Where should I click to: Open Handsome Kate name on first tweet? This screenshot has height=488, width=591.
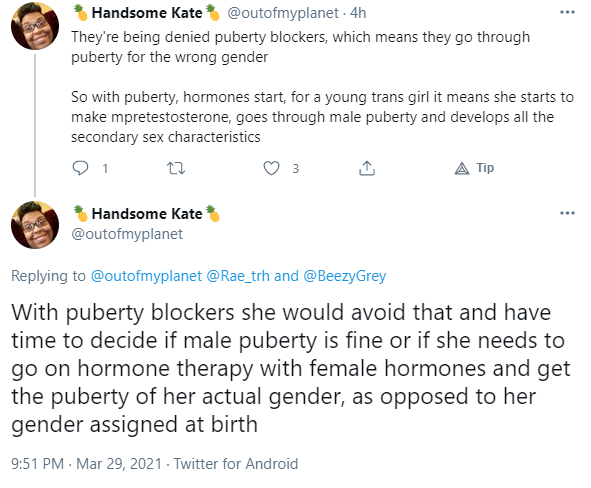click(147, 13)
